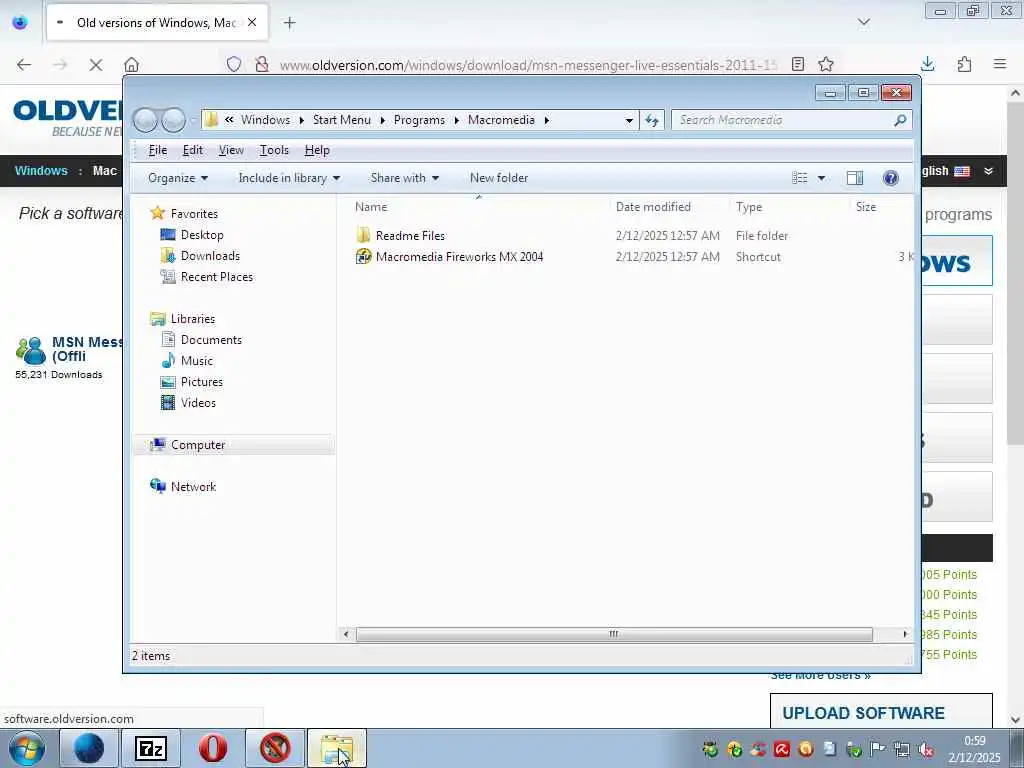The height and width of the screenshot is (768, 1024).
Task: Expand Include in library dropdown
Action: tap(289, 178)
